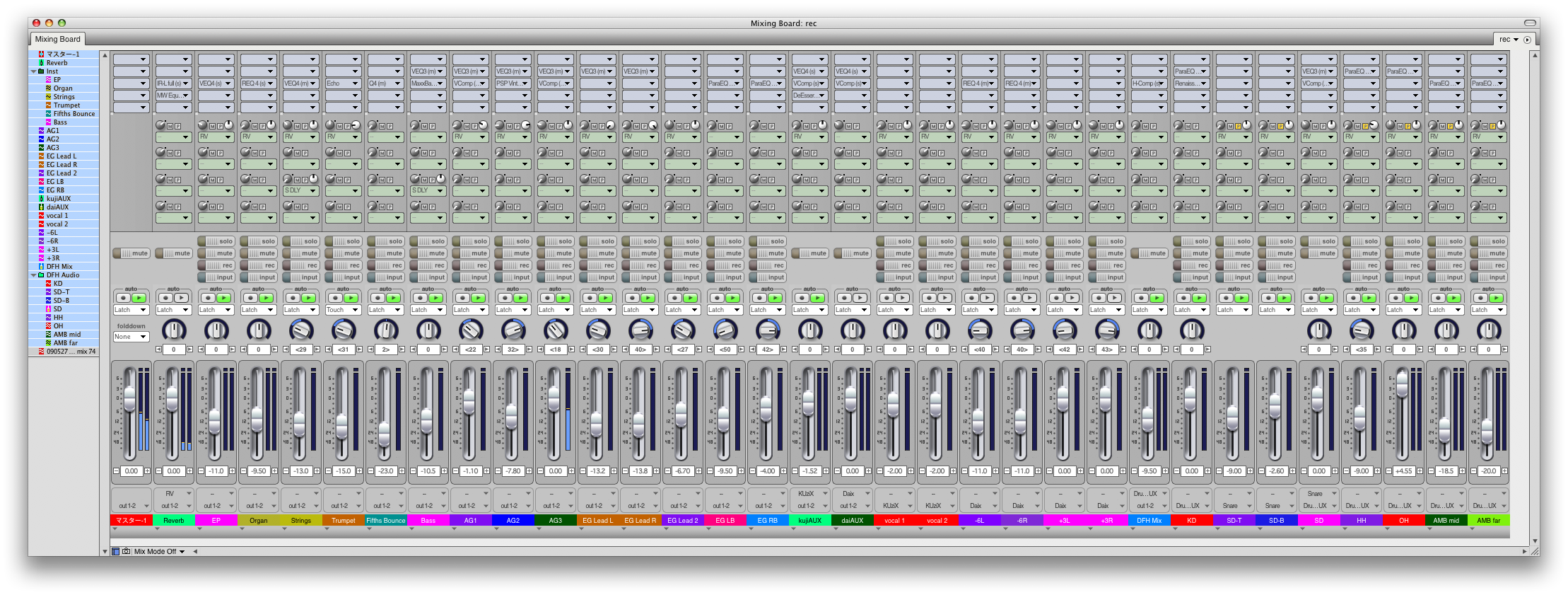Solo the Trumpet channel
The height and width of the screenshot is (595, 1568).
click(x=344, y=241)
